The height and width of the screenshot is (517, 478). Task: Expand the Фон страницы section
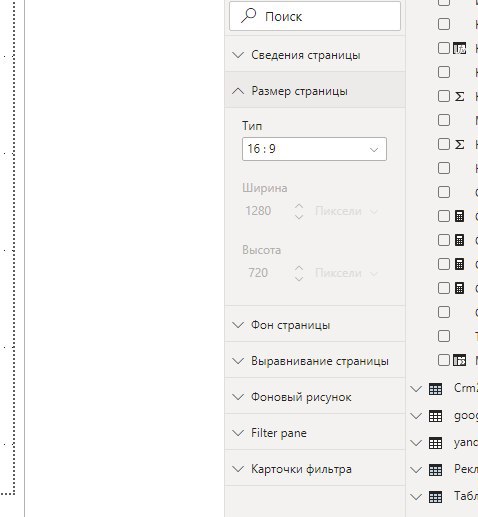(315, 325)
